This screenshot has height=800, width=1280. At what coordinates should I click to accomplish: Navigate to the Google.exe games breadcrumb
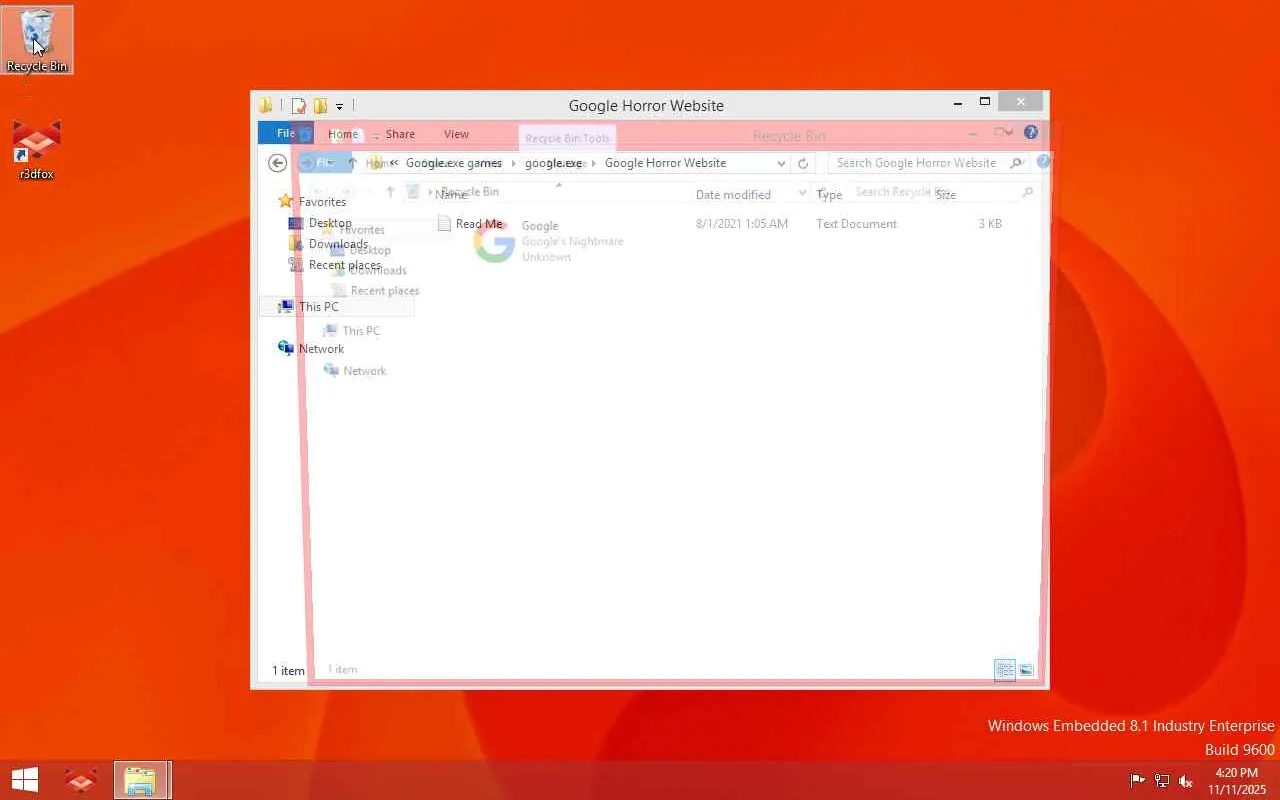click(454, 163)
